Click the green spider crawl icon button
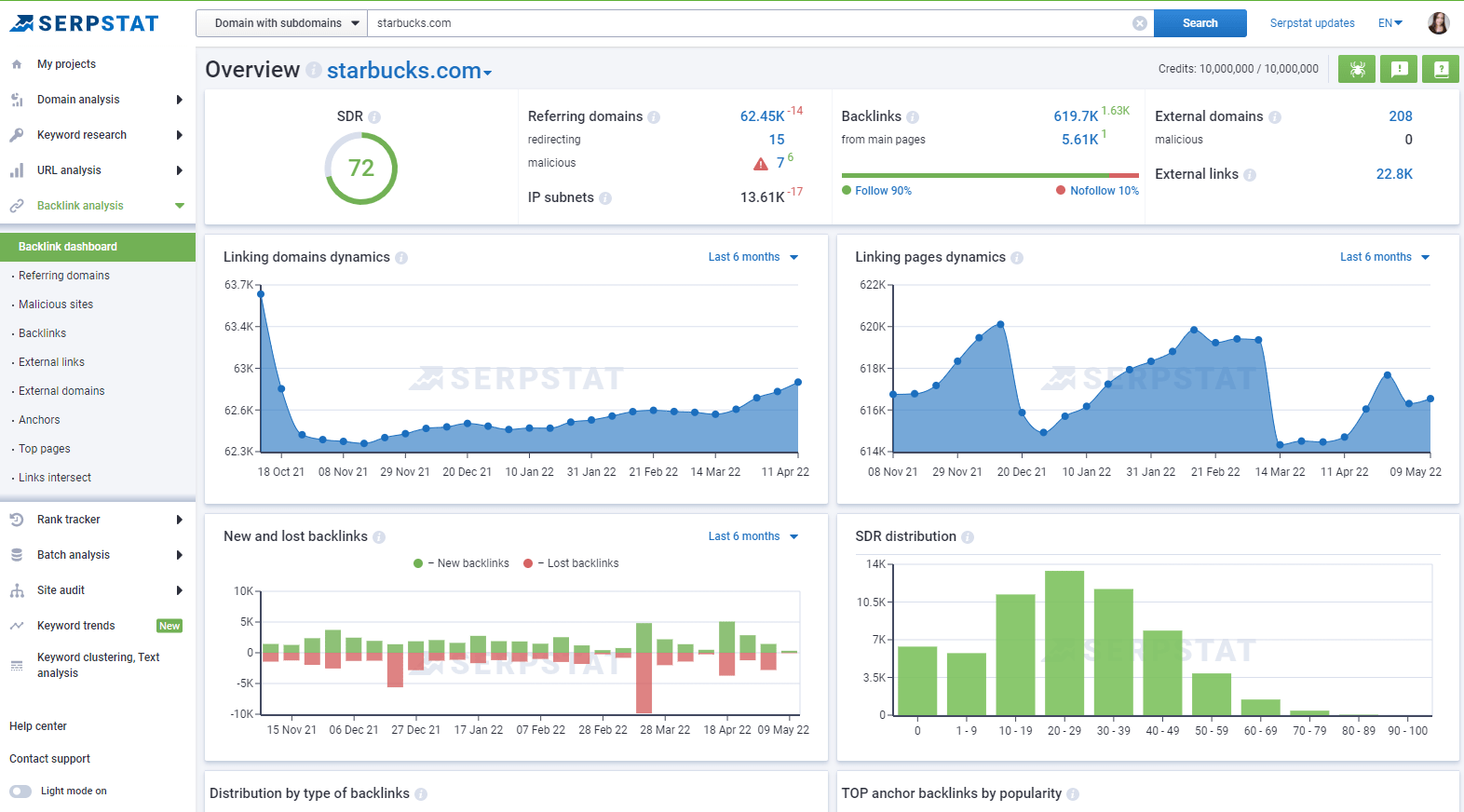This screenshot has width=1464, height=812. pyautogui.click(x=1356, y=69)
